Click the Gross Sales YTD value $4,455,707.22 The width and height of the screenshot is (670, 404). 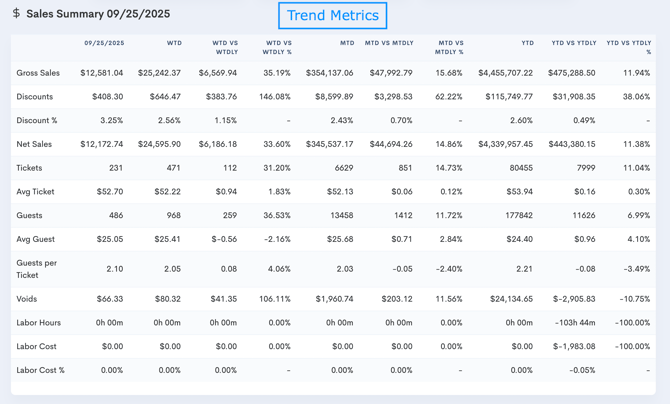click(x=505, y=73)
